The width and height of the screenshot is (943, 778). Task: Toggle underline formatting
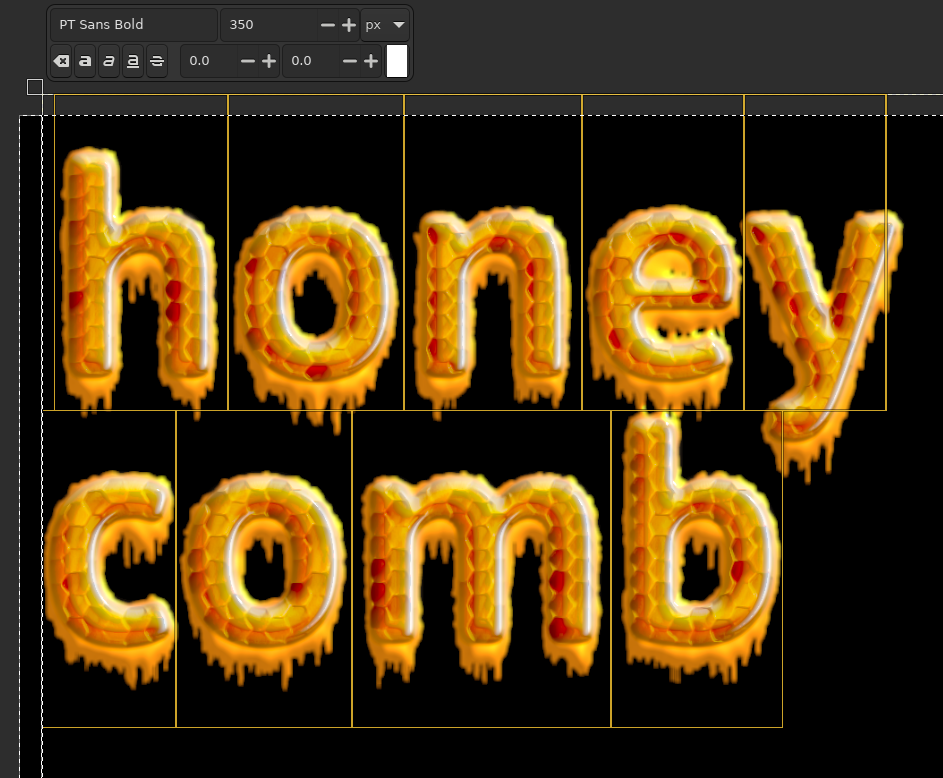tap(133, 61)
